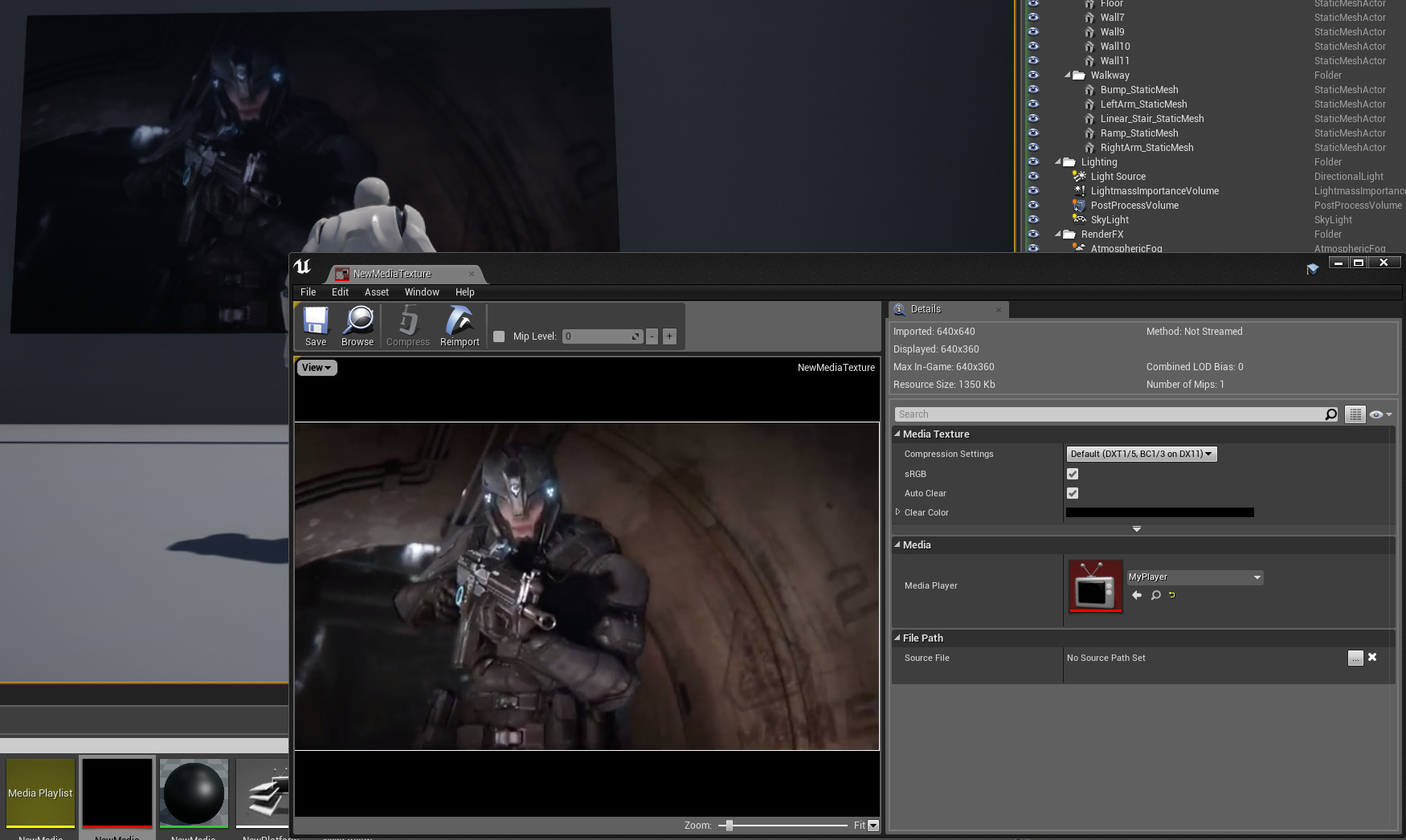This screenshot has height=840, width=1406.
Task: Open the View dropdown in texture viewport
Action: (x=317, y=368)
